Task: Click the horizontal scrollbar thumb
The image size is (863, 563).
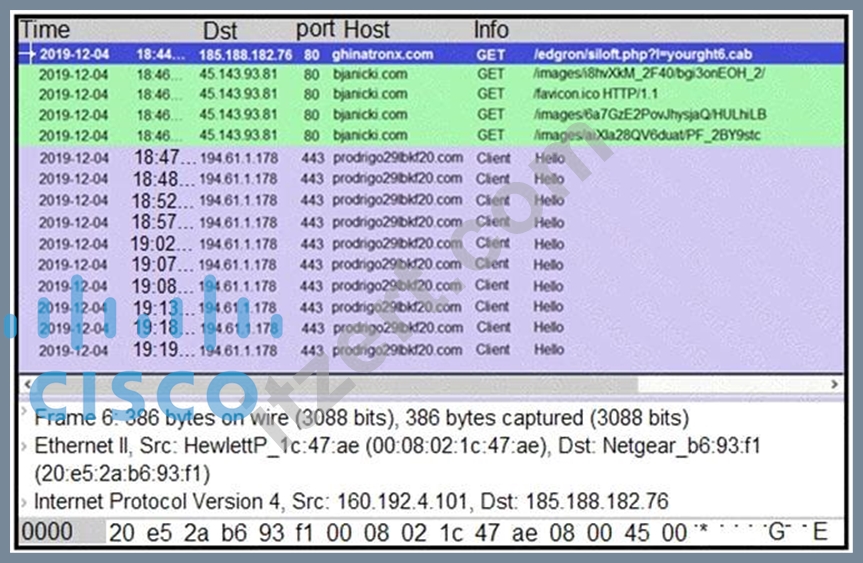Action: (336, 384)
